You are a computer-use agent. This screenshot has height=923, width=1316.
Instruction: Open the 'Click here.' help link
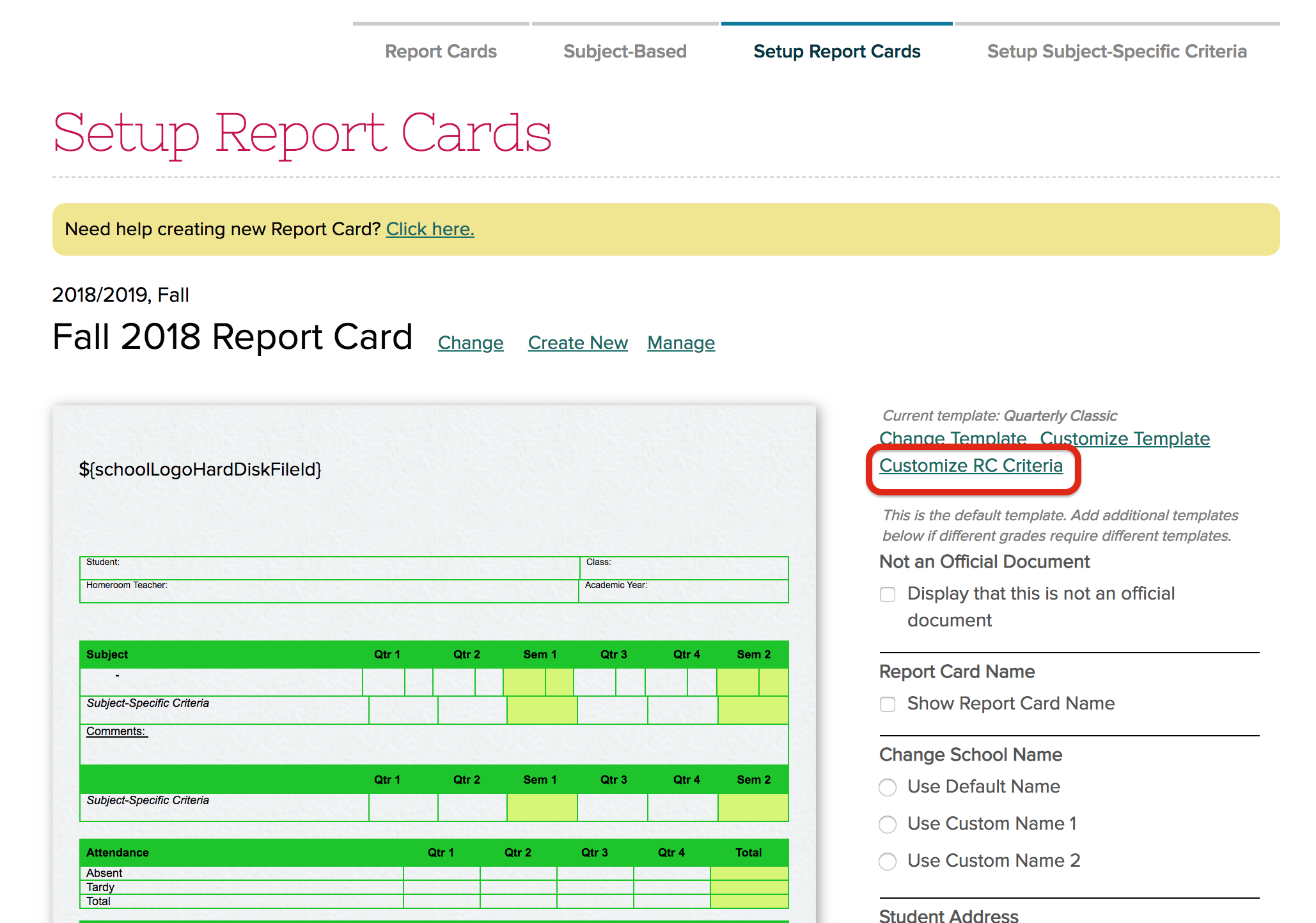coord(430,229)
